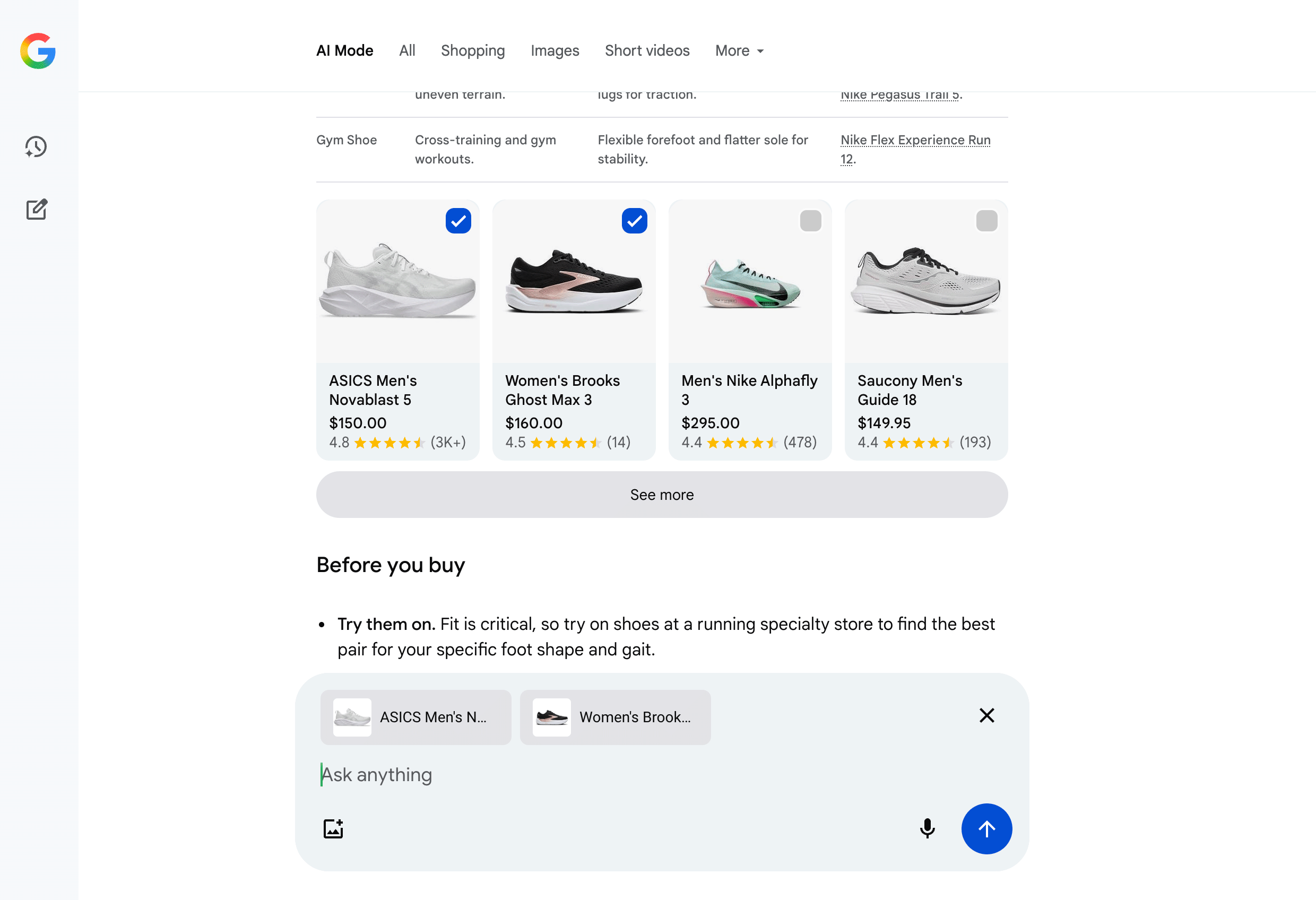Image resolution: width=1316 pixels, height=900 pixels.
Task: Activate voice input with the microphone icon
Action: 927,828
